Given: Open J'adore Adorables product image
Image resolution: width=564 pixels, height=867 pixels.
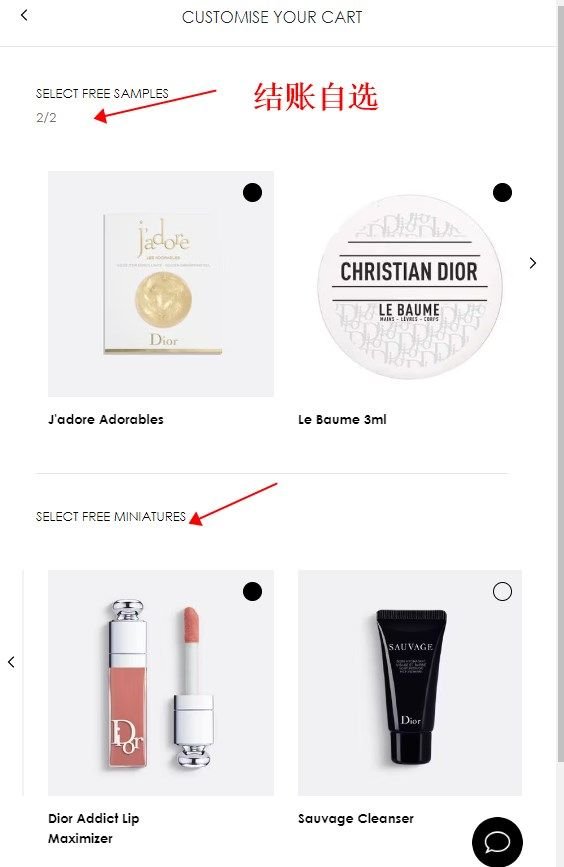Looking at the screenshot, I should pos(161,284).
